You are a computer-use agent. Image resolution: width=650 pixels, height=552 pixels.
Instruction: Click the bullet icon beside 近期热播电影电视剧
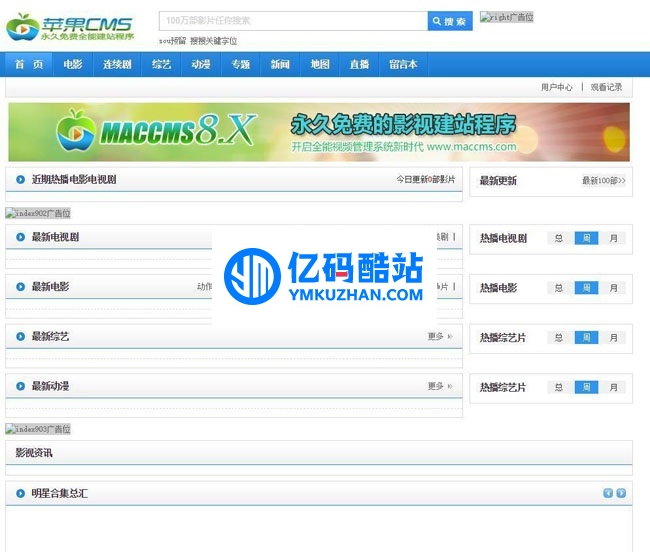click(20, 179)
